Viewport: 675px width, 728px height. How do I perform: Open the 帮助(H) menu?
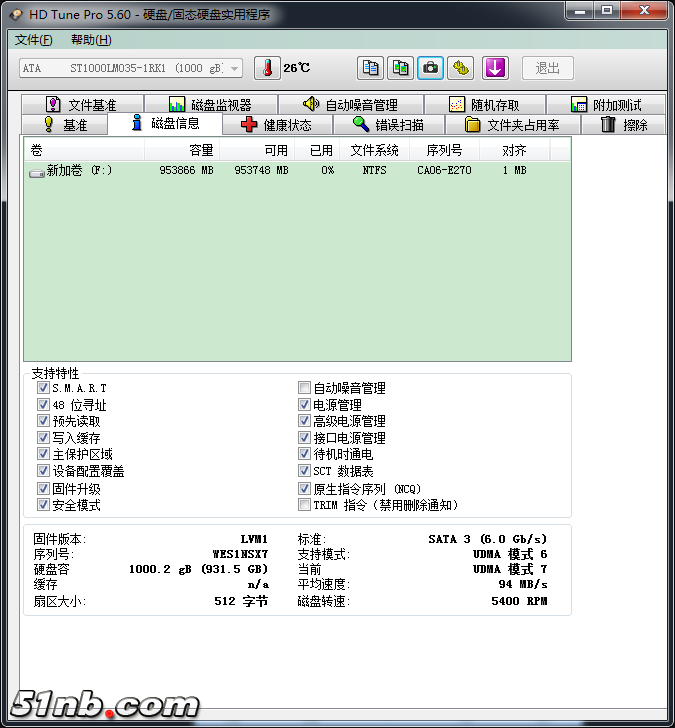[91, 40]
